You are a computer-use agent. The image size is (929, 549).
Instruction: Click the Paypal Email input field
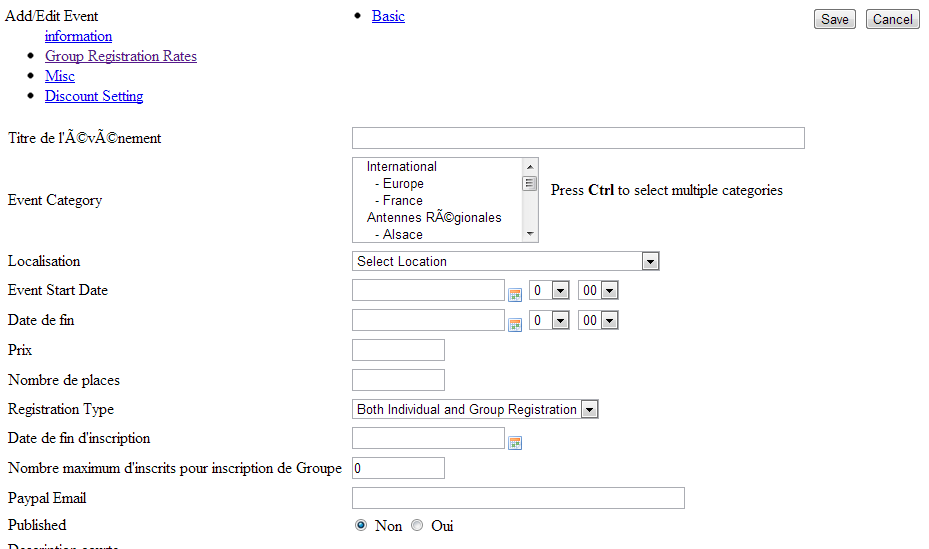[x=518, y=498]
